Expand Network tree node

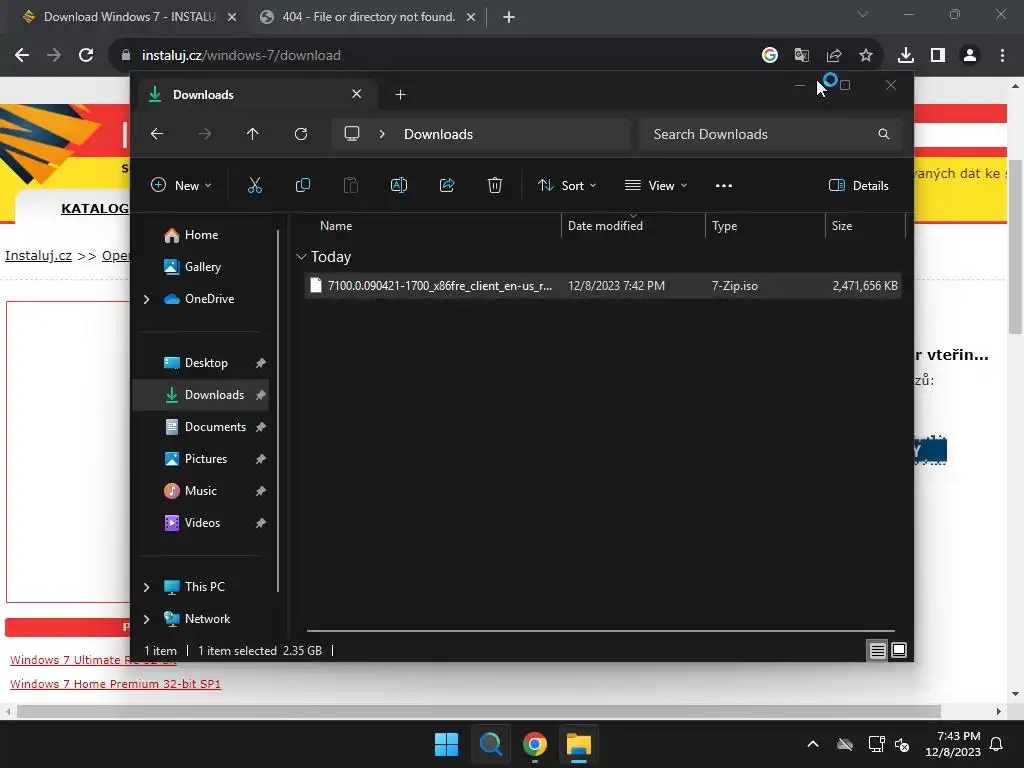tap(146, 619)
